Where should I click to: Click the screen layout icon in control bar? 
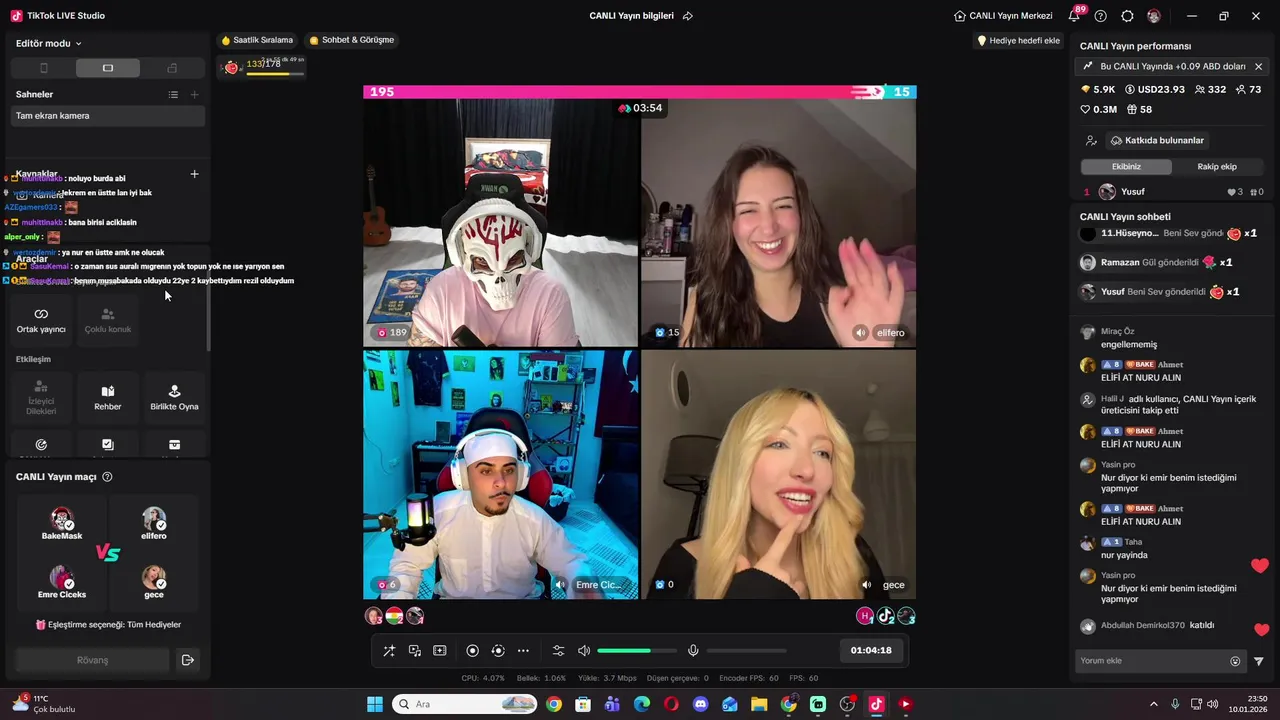439,651
